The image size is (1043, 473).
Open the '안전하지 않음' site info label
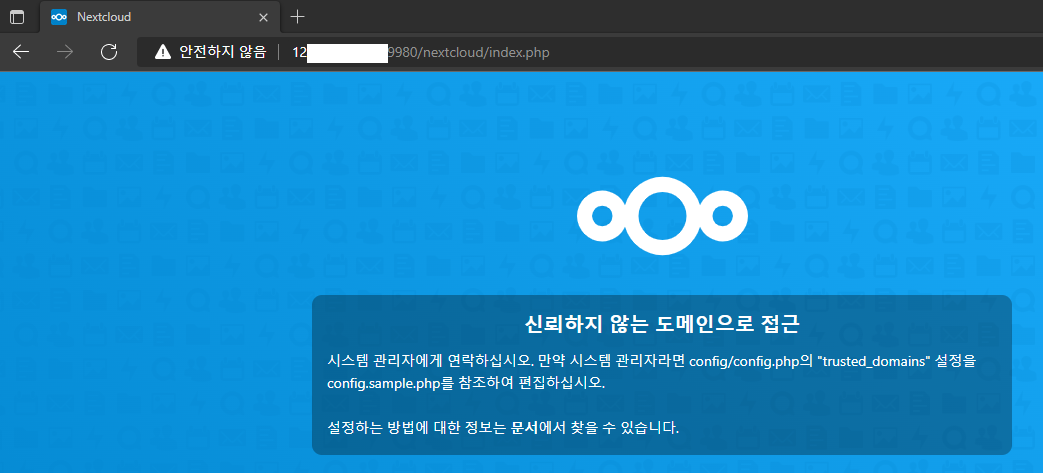pyautogui.click(x=222, y=52)
